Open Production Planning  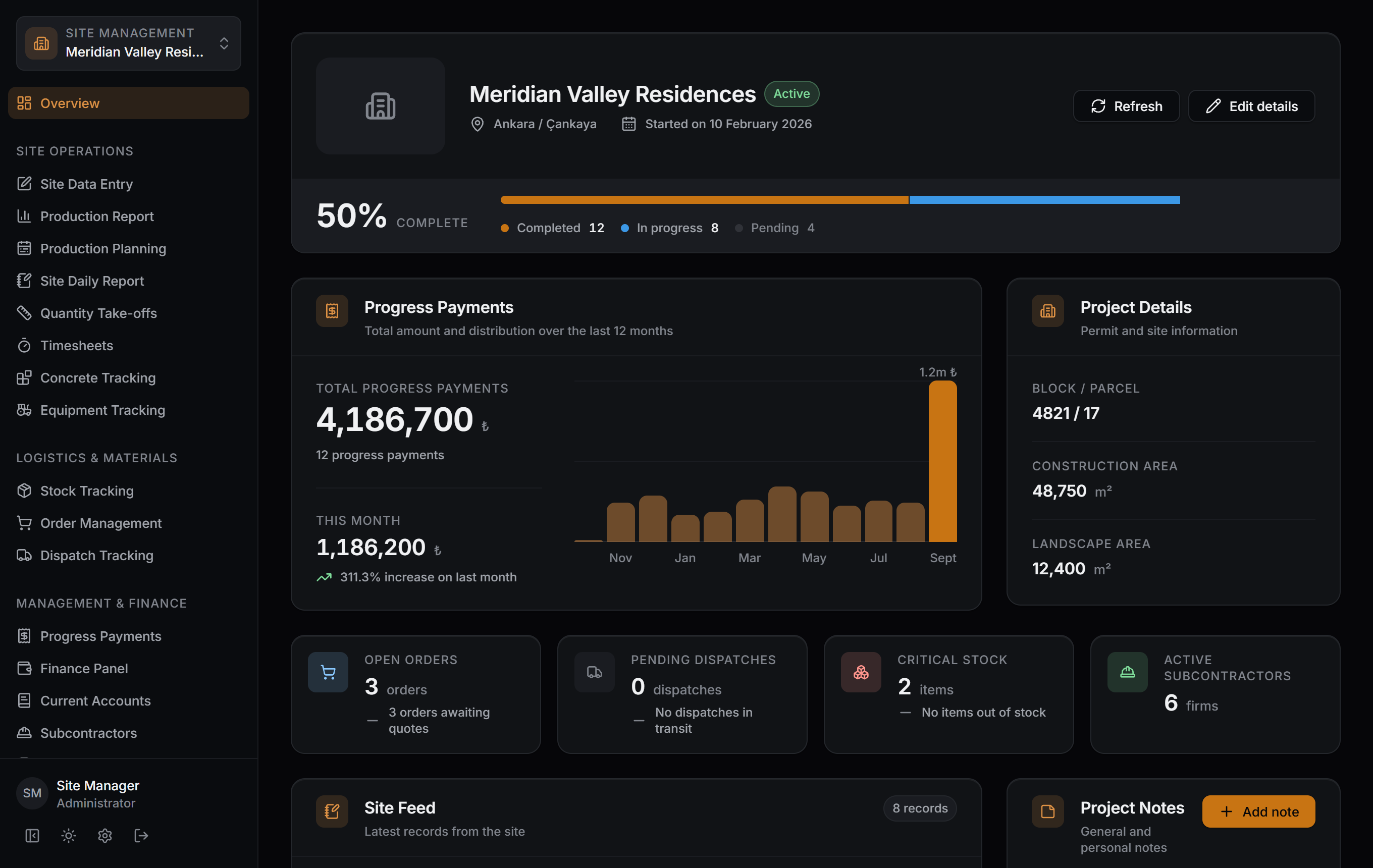tap(128, 248)
